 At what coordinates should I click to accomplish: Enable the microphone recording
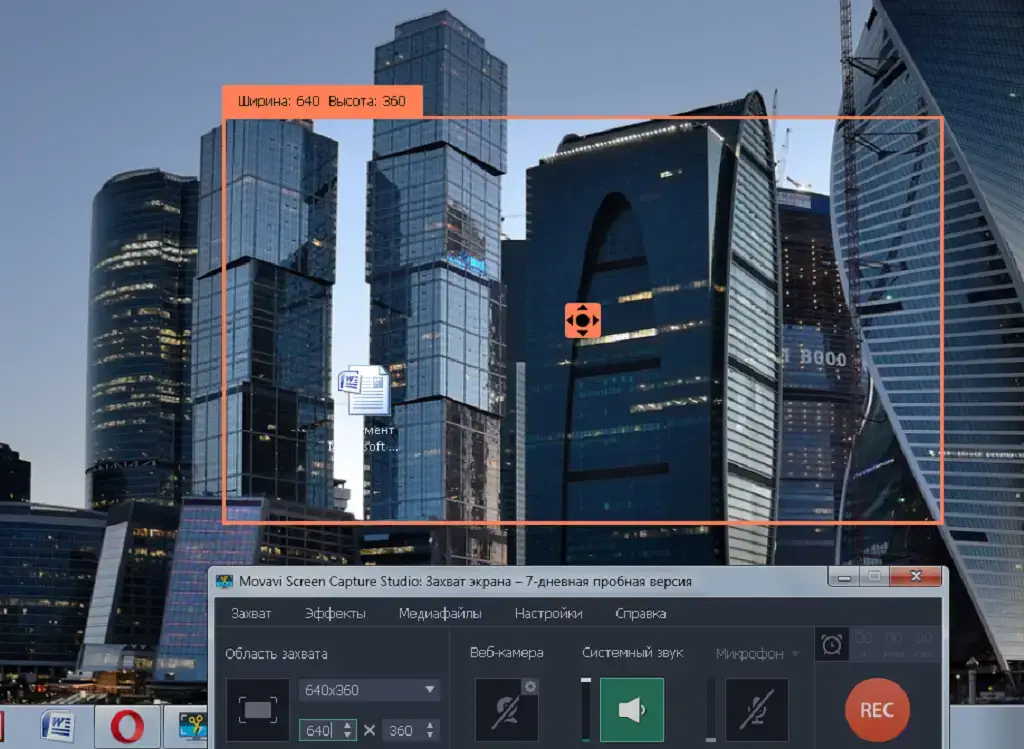756,710
